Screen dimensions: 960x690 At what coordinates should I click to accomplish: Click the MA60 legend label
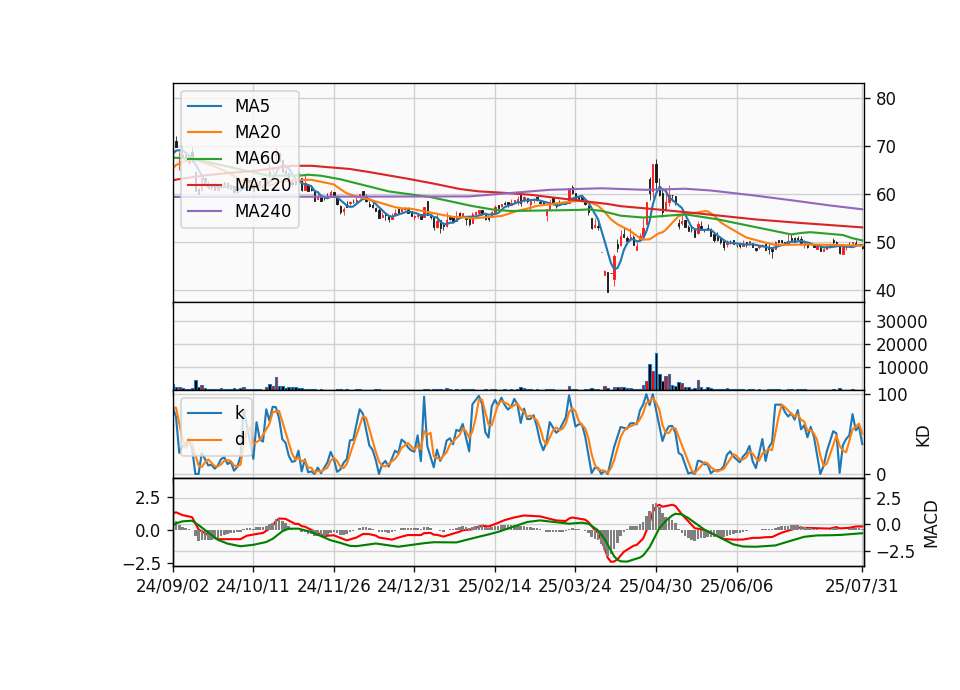coord(257,159)
